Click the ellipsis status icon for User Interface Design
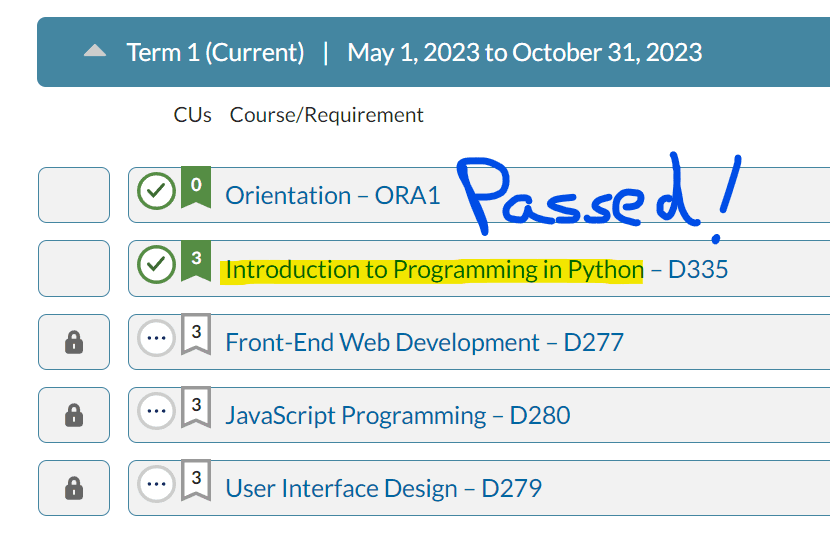The width and height of the screenshot is (830, 546). tap(156, 484)
